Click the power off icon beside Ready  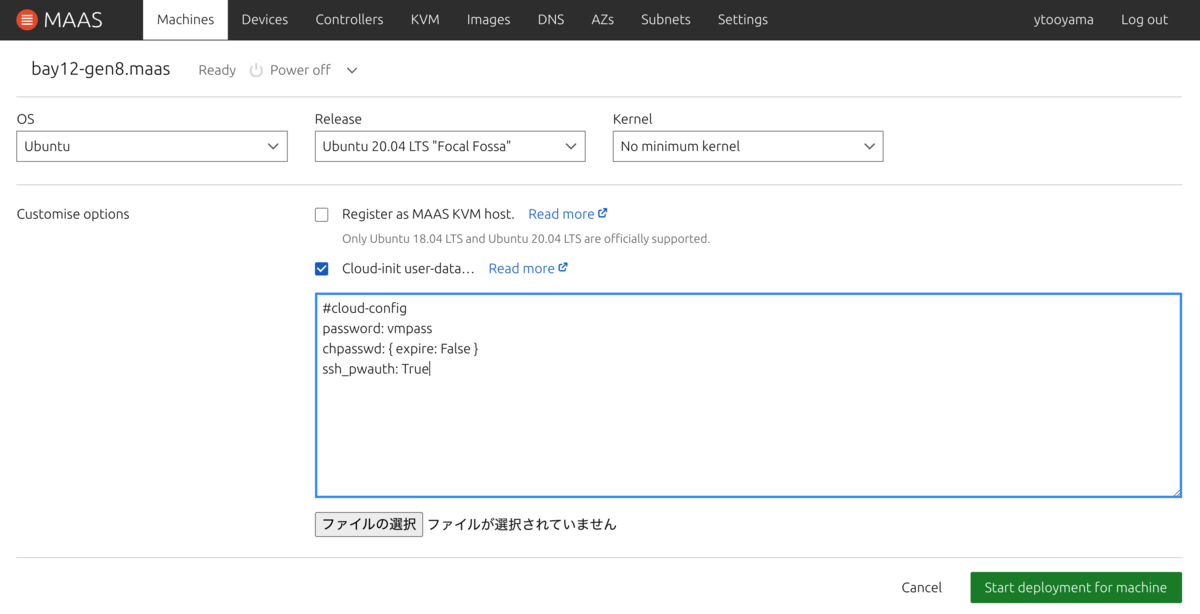(x=256, y=70)
